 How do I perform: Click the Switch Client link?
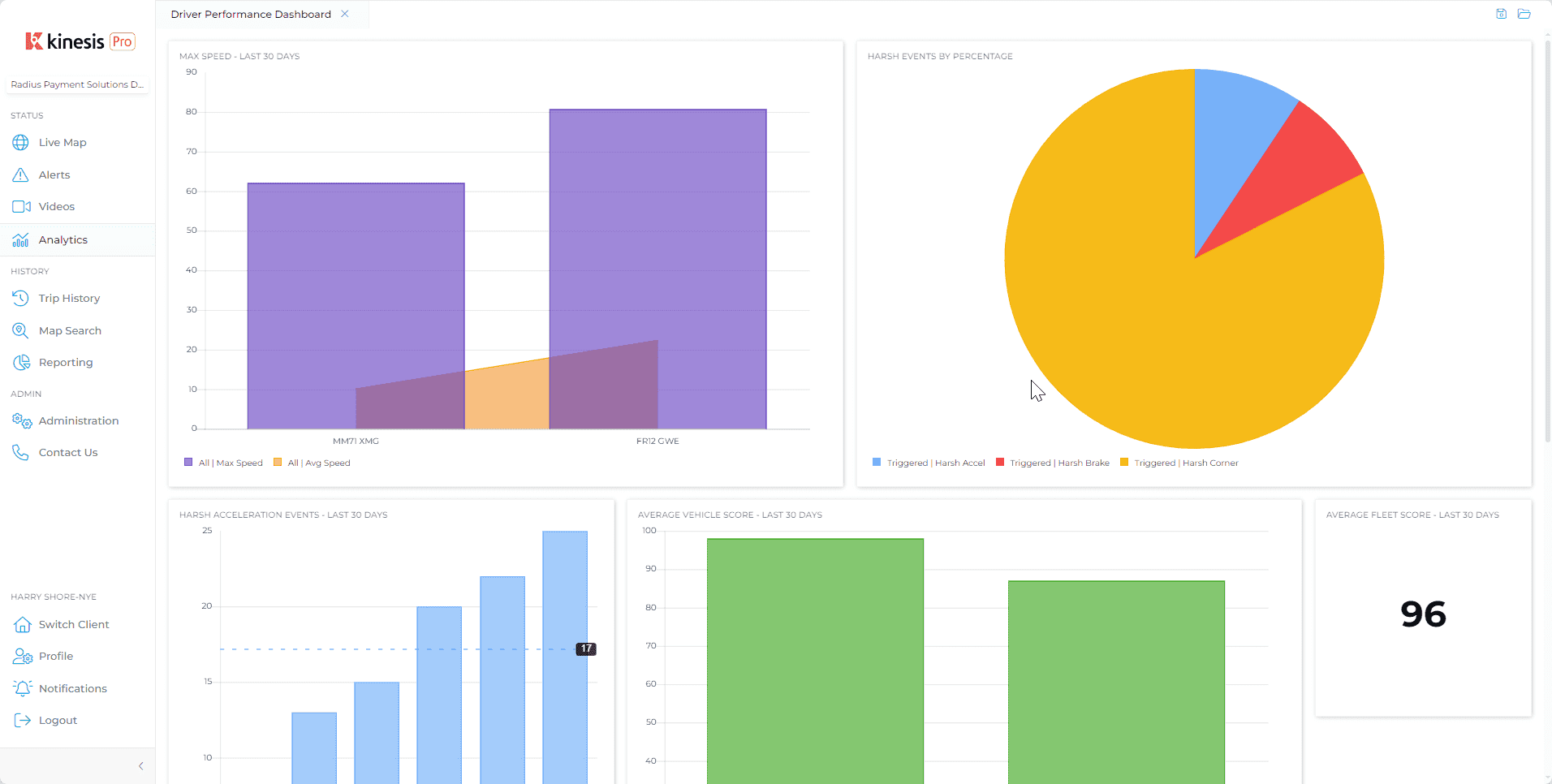click(x=73, y=625)
